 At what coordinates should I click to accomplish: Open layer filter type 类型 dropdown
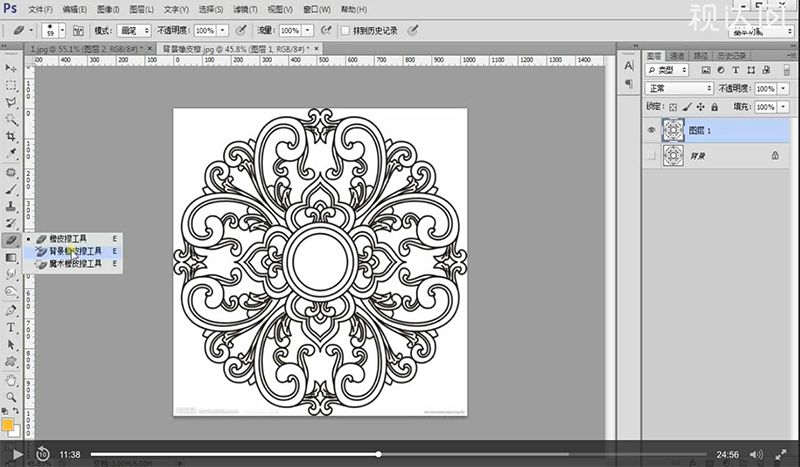(667, 70)
